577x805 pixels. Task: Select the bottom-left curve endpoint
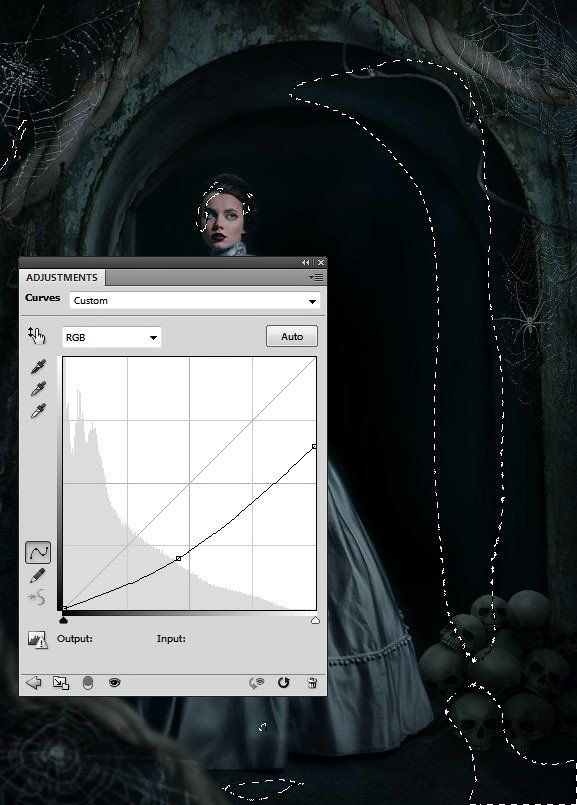pos(64,609)
